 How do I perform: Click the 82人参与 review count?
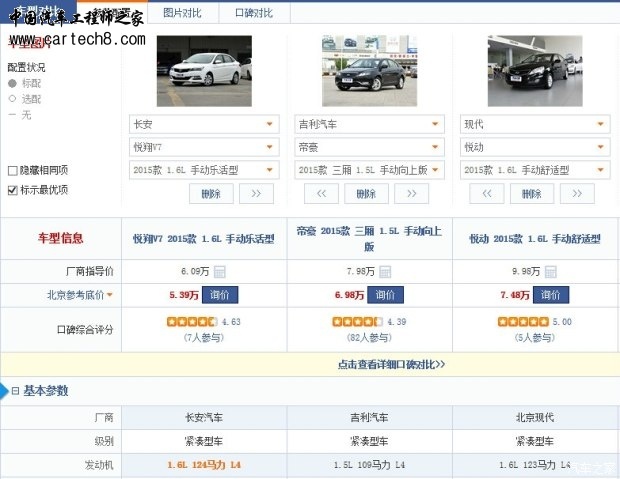tap(369, 338)
